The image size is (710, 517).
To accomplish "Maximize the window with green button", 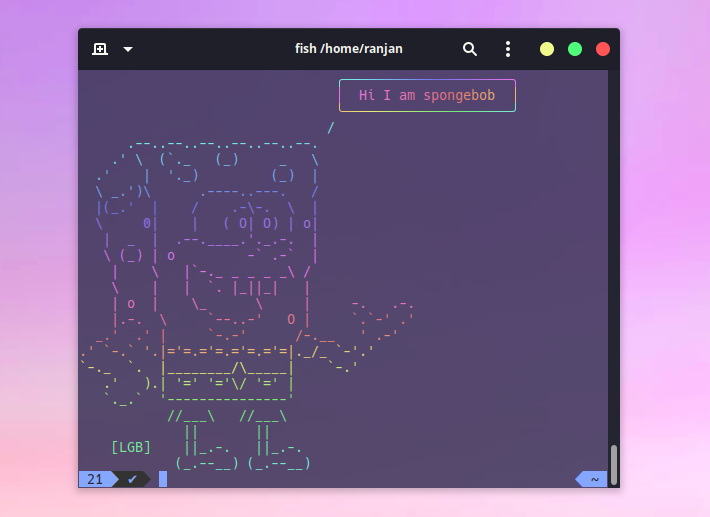I will (x=575, y=49).
